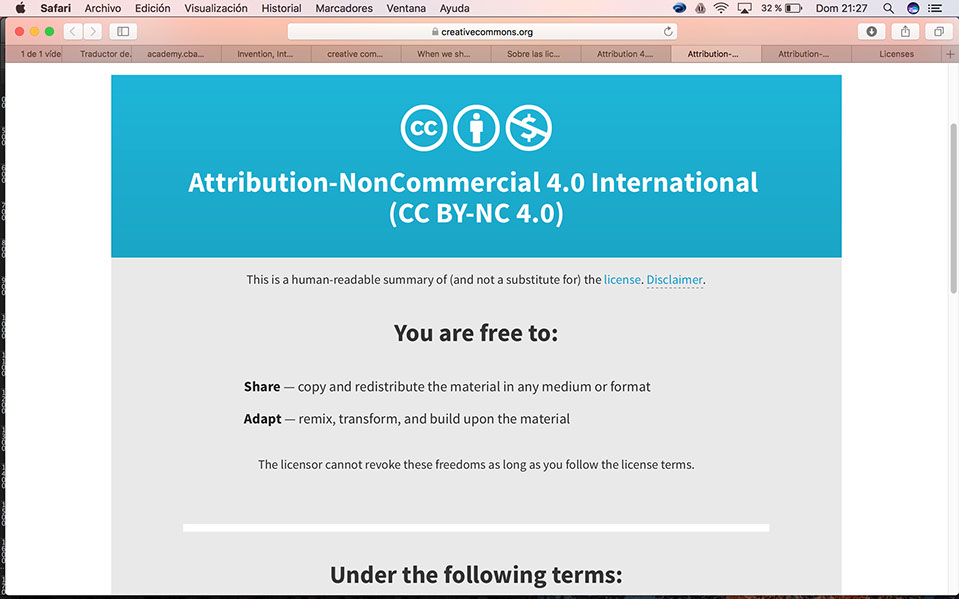
Task: Open the Apple menu icon
Action: [20, 8]
